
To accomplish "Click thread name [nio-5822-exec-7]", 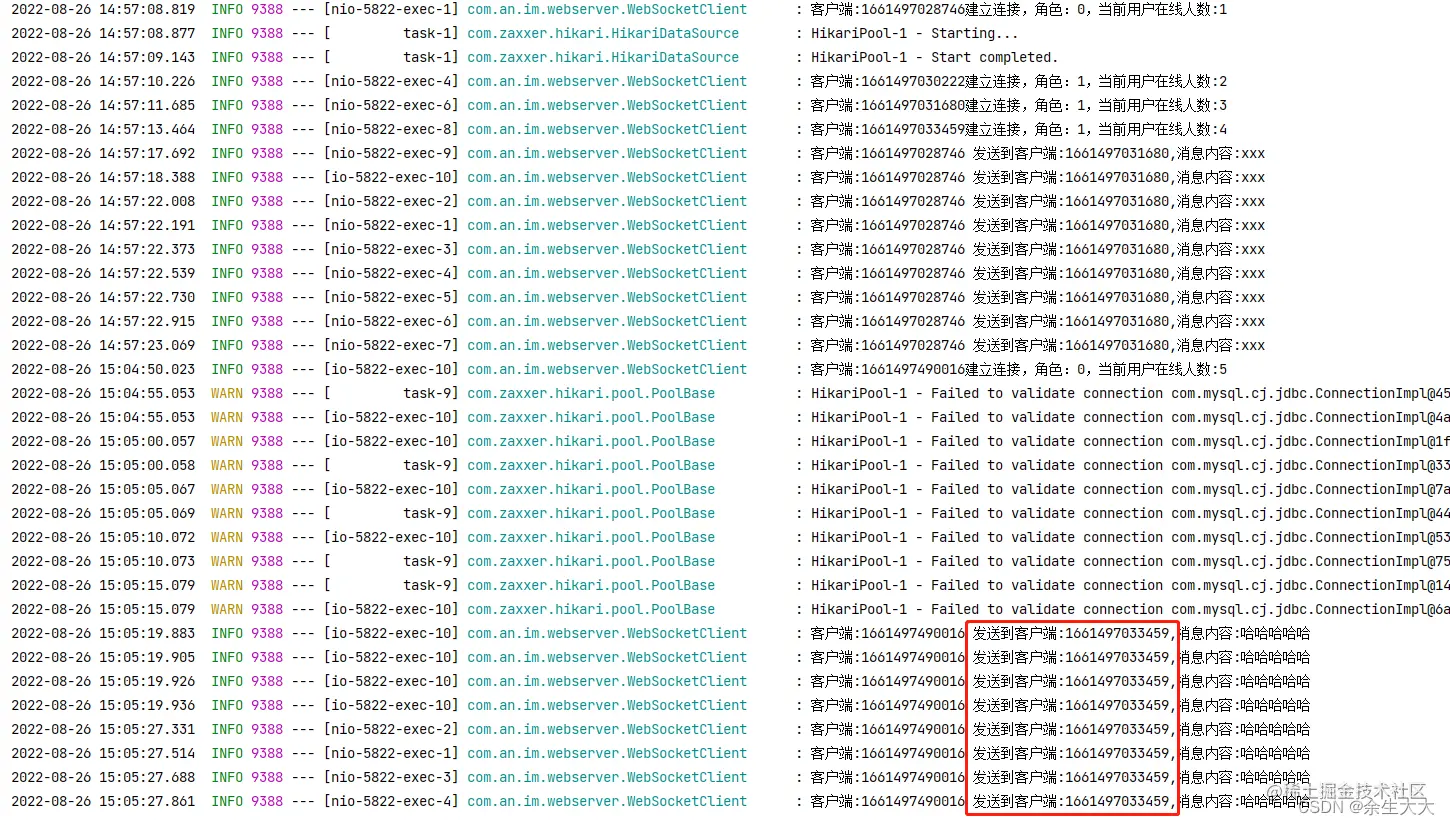I will point(391,345).
